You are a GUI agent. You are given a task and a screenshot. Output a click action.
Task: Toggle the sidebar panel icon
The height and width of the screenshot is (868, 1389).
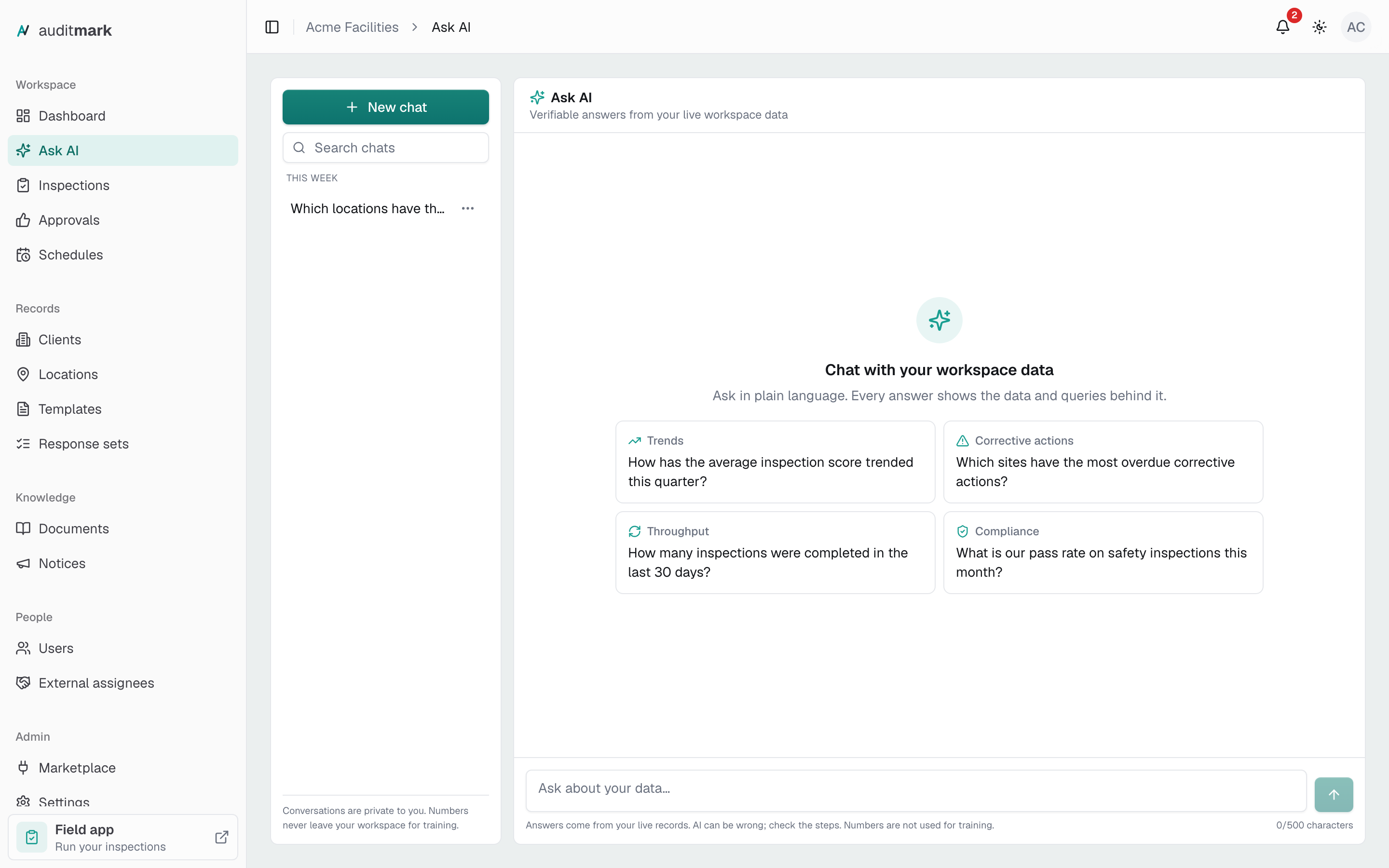coord(272,27)
